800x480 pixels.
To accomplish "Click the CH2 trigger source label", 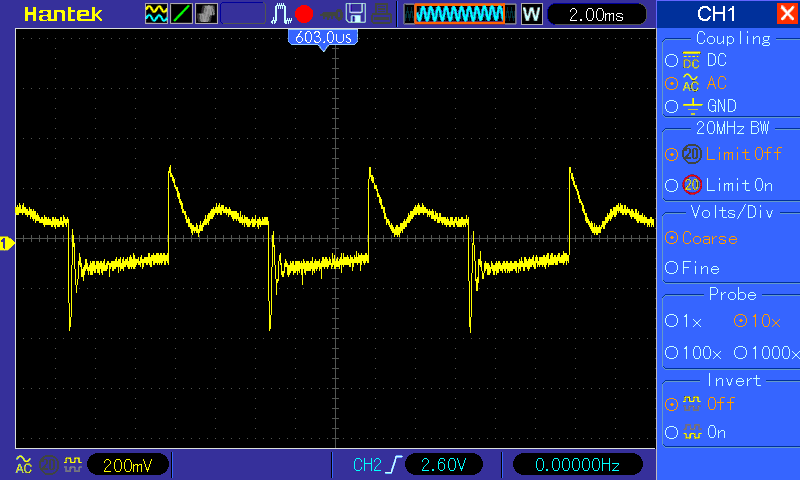I will [367, 465].
